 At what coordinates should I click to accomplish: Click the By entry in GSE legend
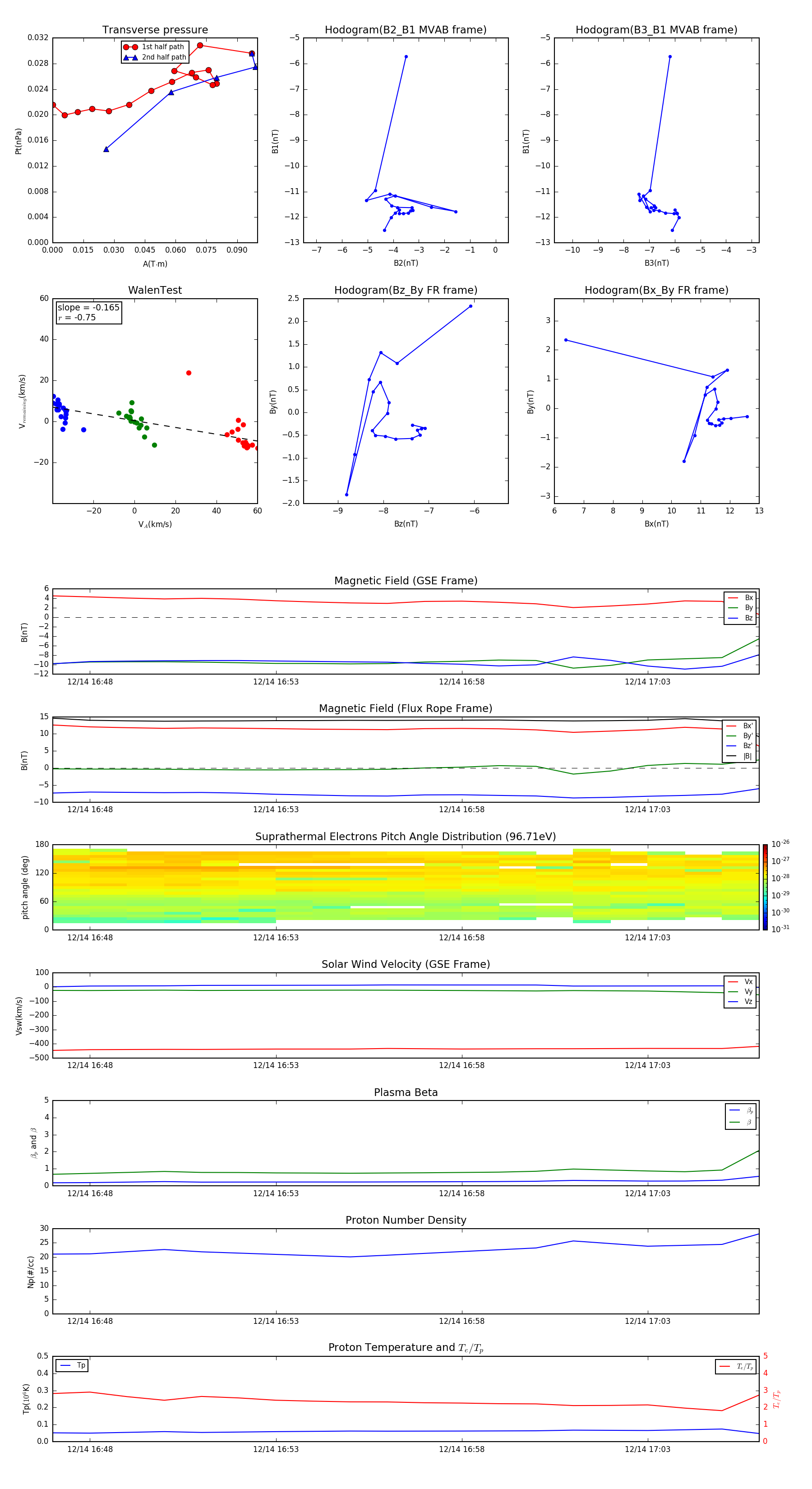click(740, 607)
